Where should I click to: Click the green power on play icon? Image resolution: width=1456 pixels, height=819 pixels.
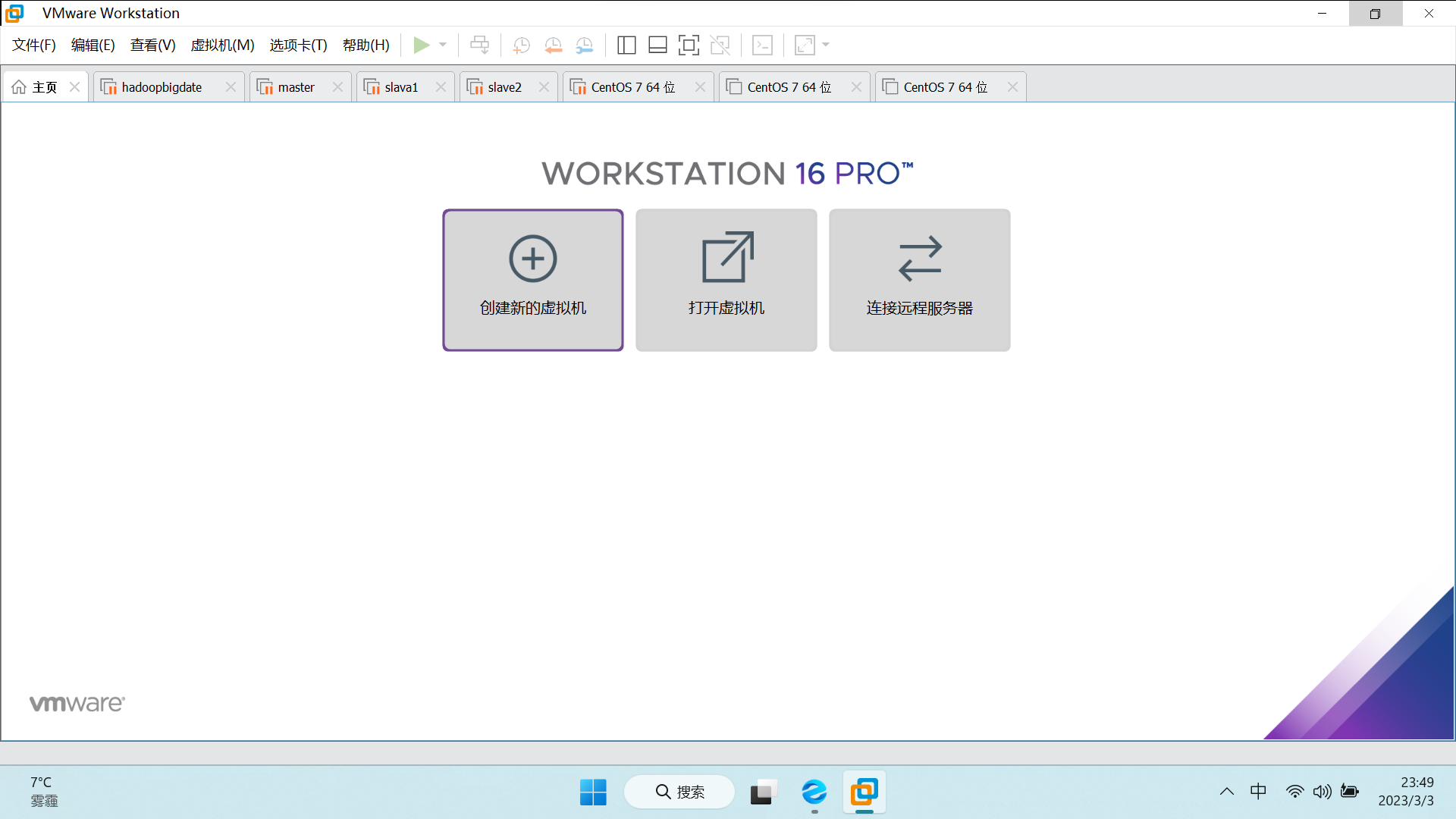pos(422,45)
